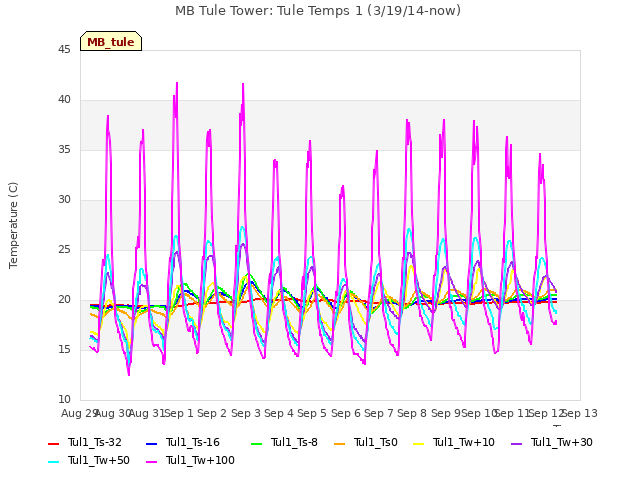
Task: Select the Tul1_Ts-8 legend label
Action: (x=294, y=442)
